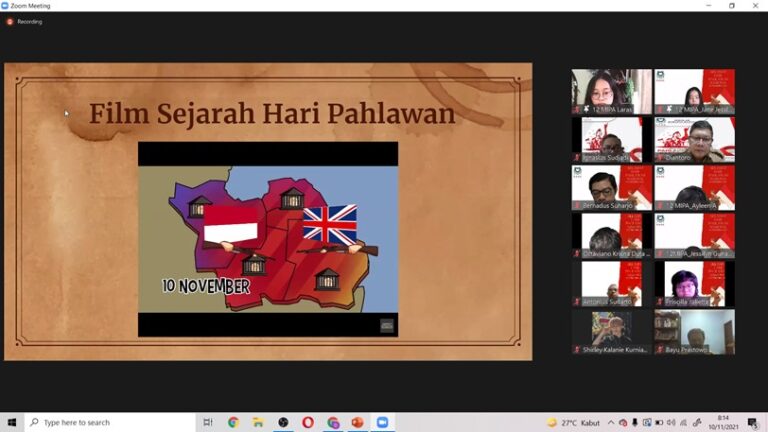
Task: Launch Opera browser from the taskbar
Action: 308,423
